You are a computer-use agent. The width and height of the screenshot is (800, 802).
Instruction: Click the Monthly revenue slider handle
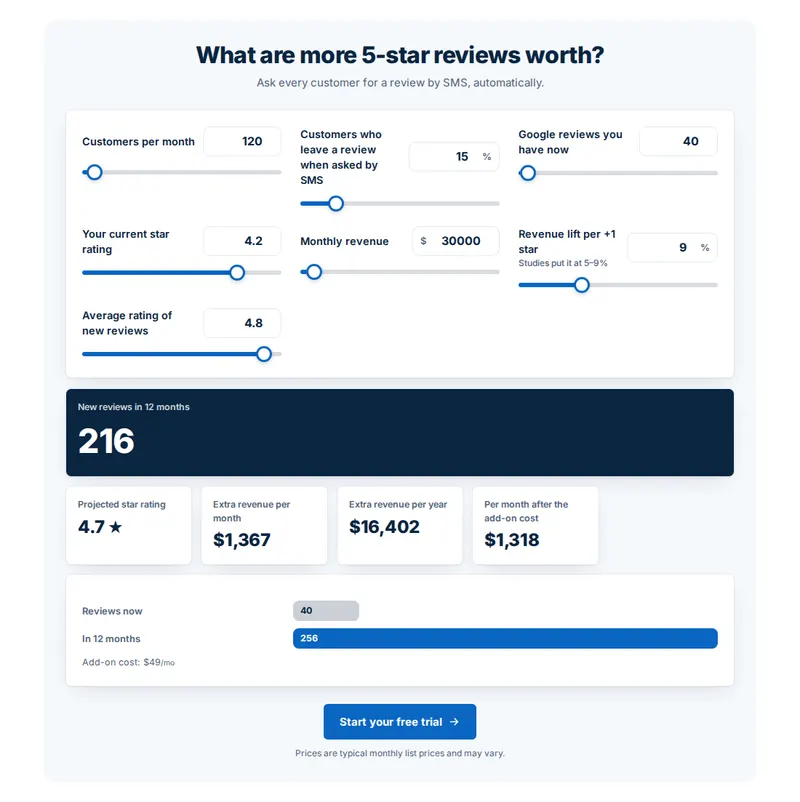tap(314, 272)
